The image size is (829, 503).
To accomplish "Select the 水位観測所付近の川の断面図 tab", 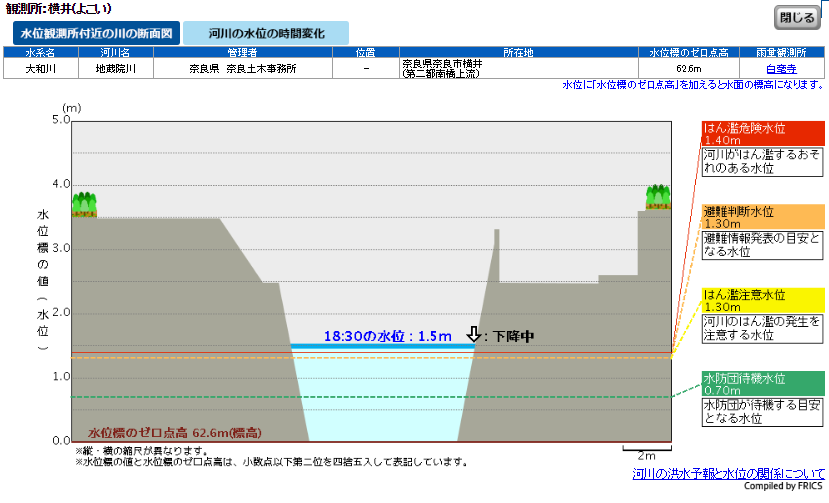I will pyautogui.click(x=96, y=33).
